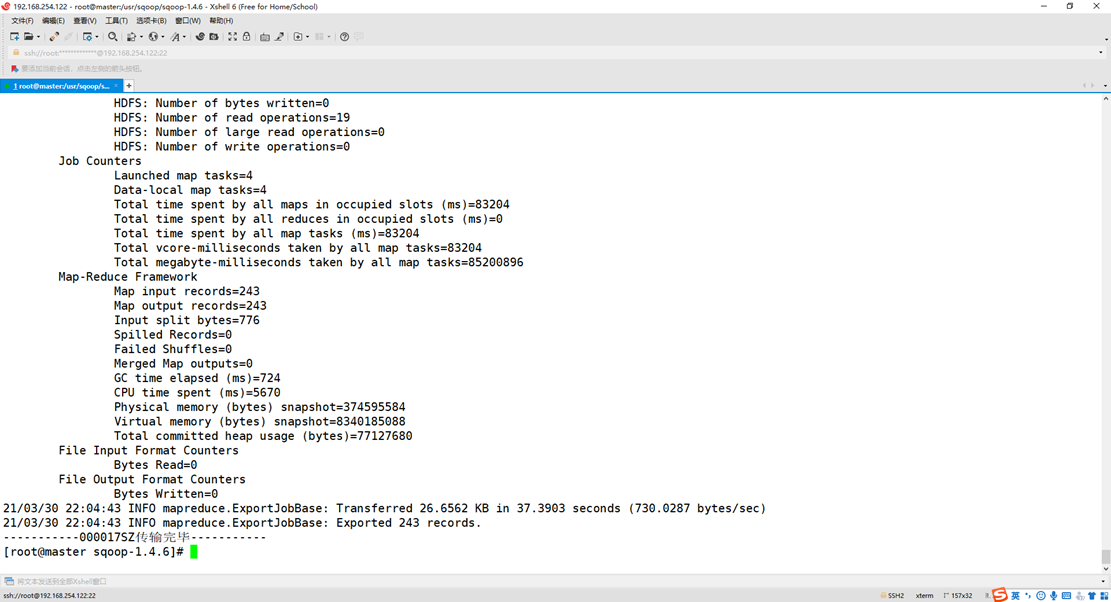The image size is (1111, 602).
Task: Click the 157x32 terminal size entry
Action: click(x=958, y=596)
